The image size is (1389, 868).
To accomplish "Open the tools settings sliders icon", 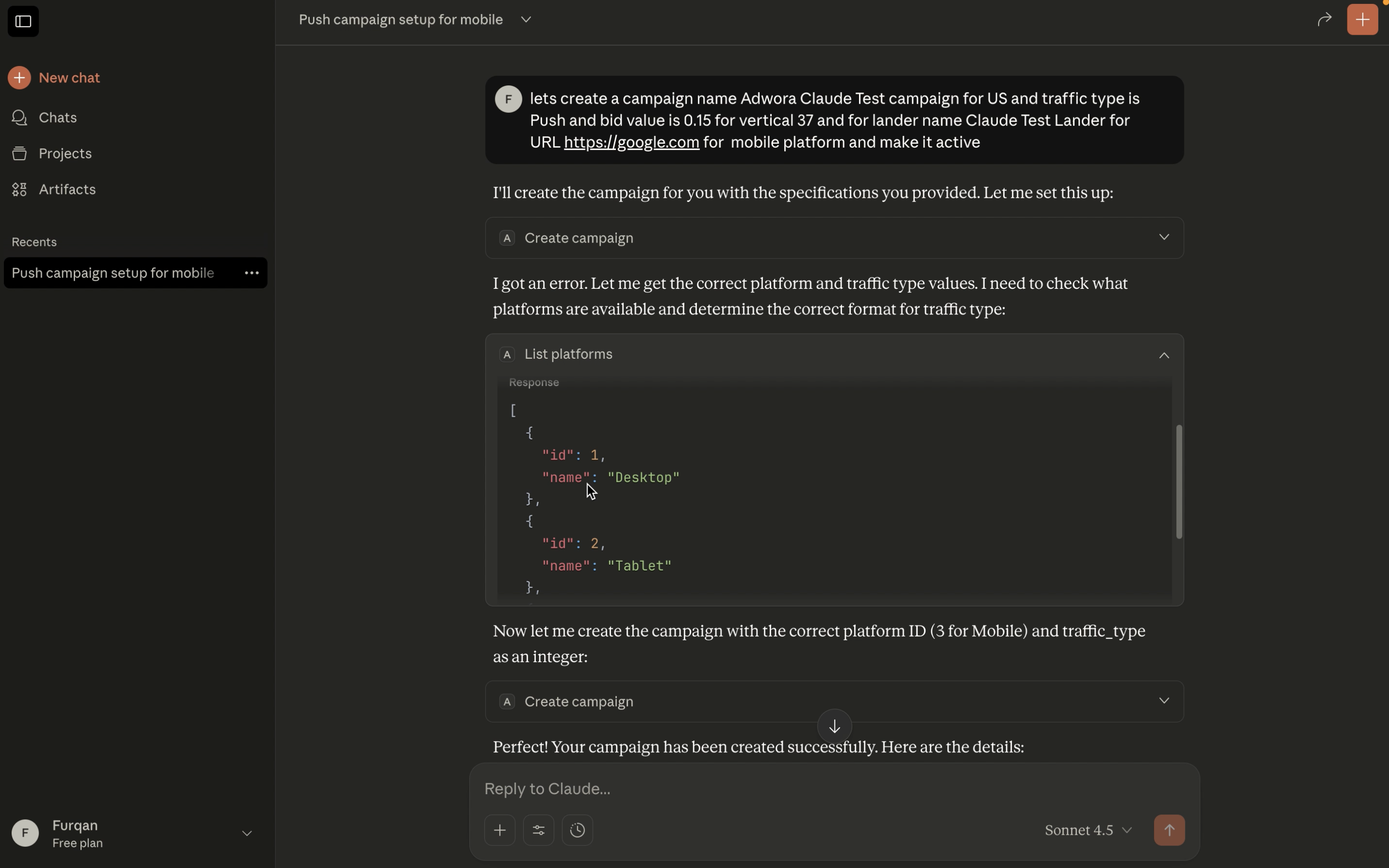I will point(538,830).
